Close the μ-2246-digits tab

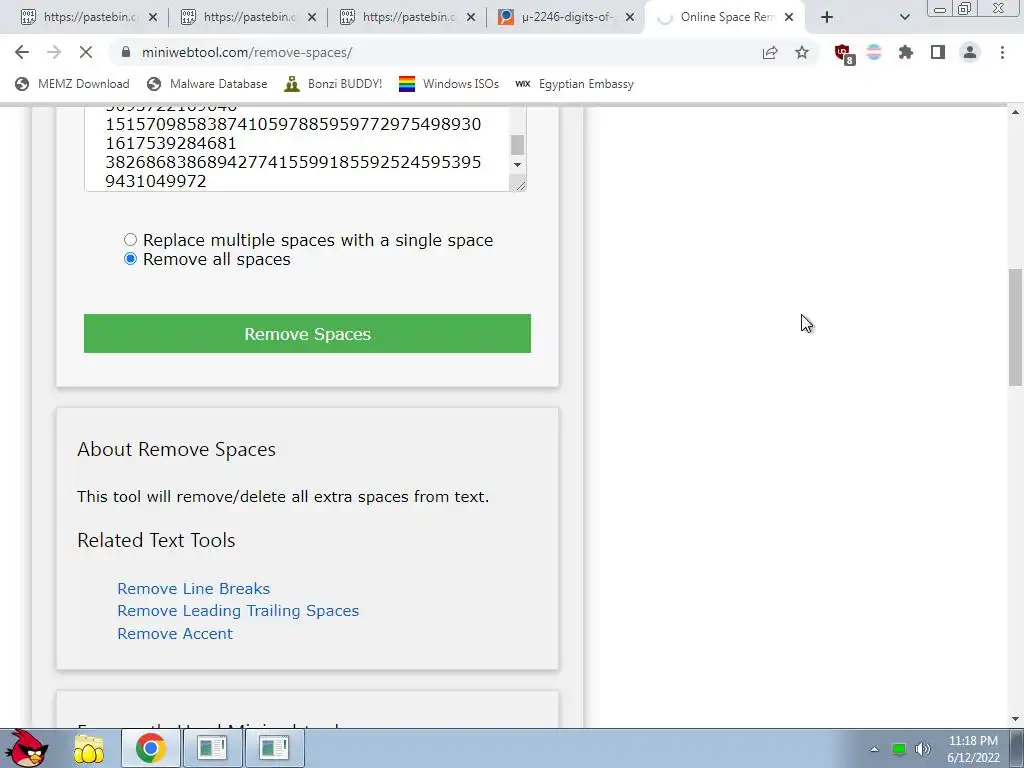pyautogui.click(x=630, y=17)
